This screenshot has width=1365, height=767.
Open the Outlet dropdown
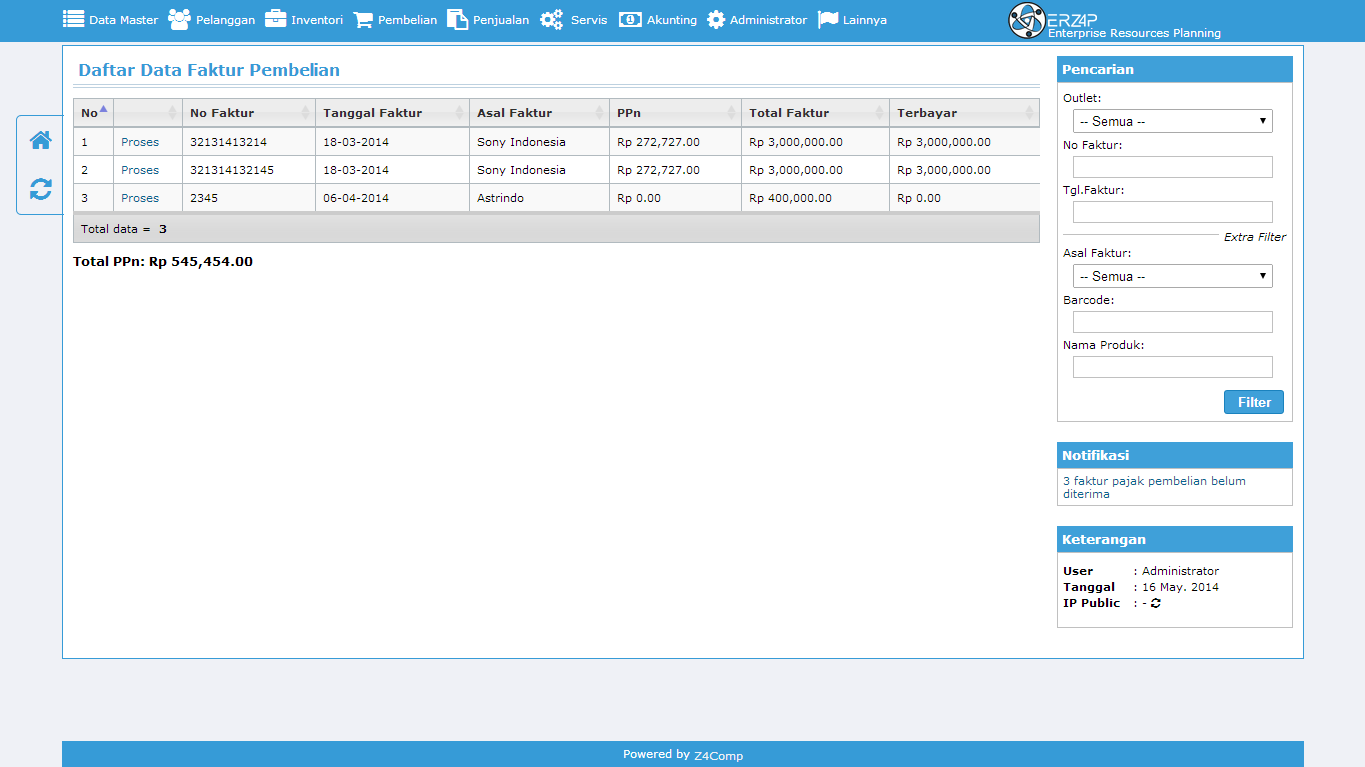point(1172,121)
